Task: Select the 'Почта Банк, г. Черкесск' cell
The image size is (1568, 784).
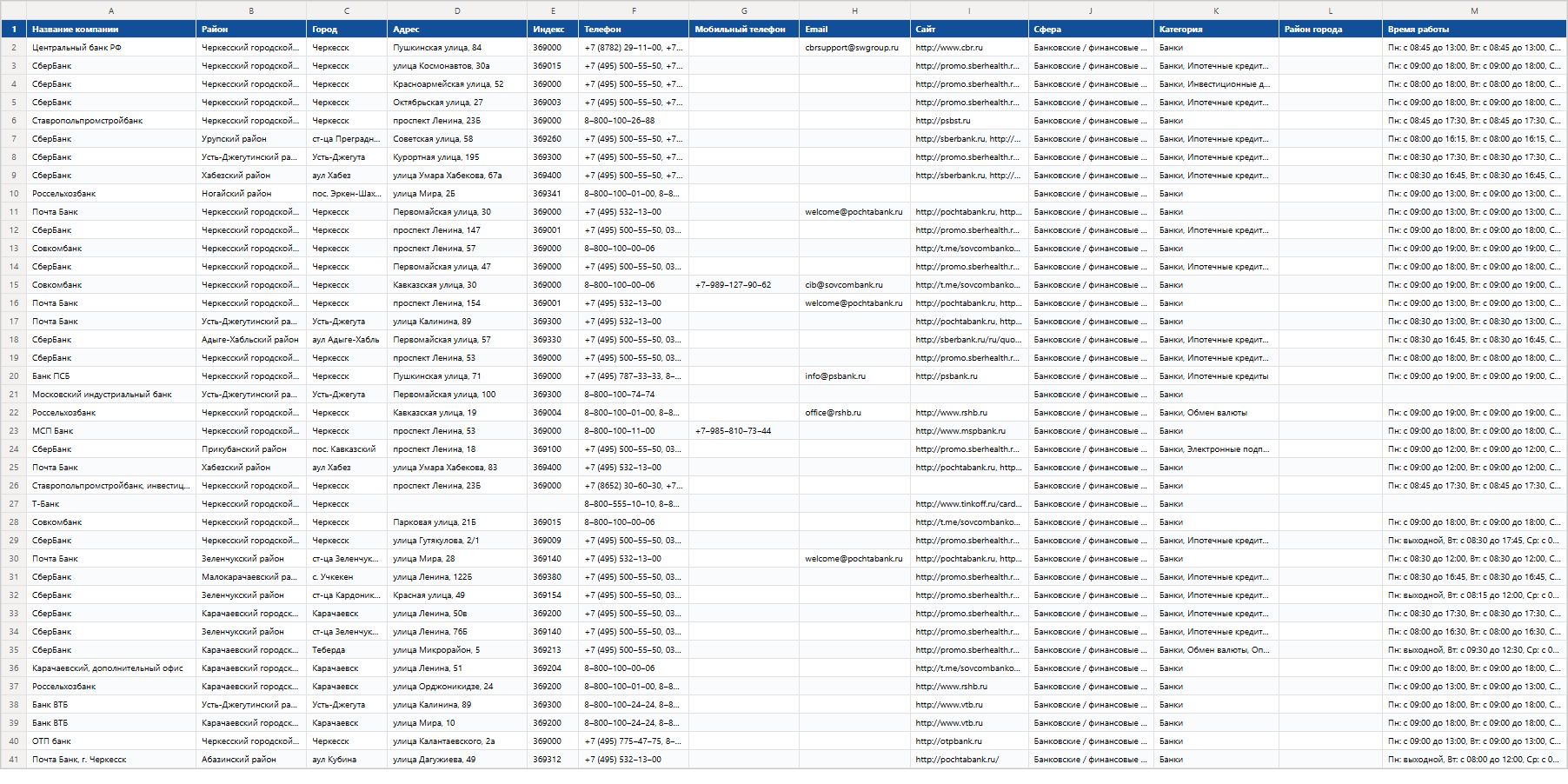Action: [111, 760]
